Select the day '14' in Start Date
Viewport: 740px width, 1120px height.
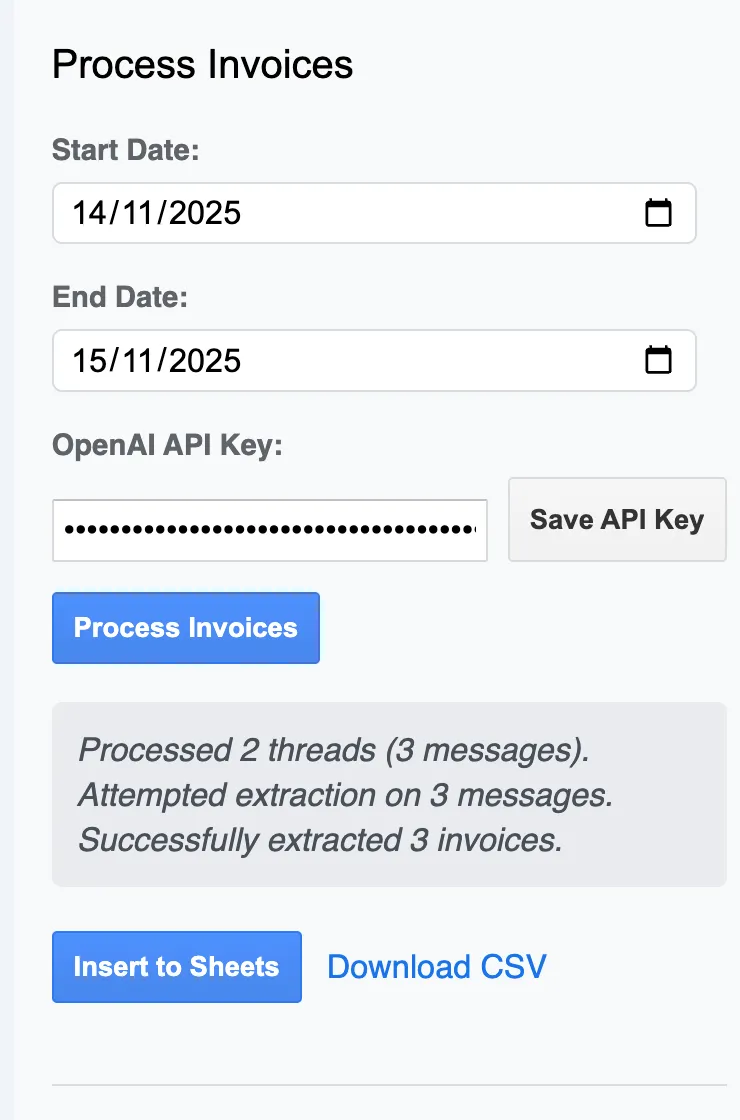tap(89, 213)
